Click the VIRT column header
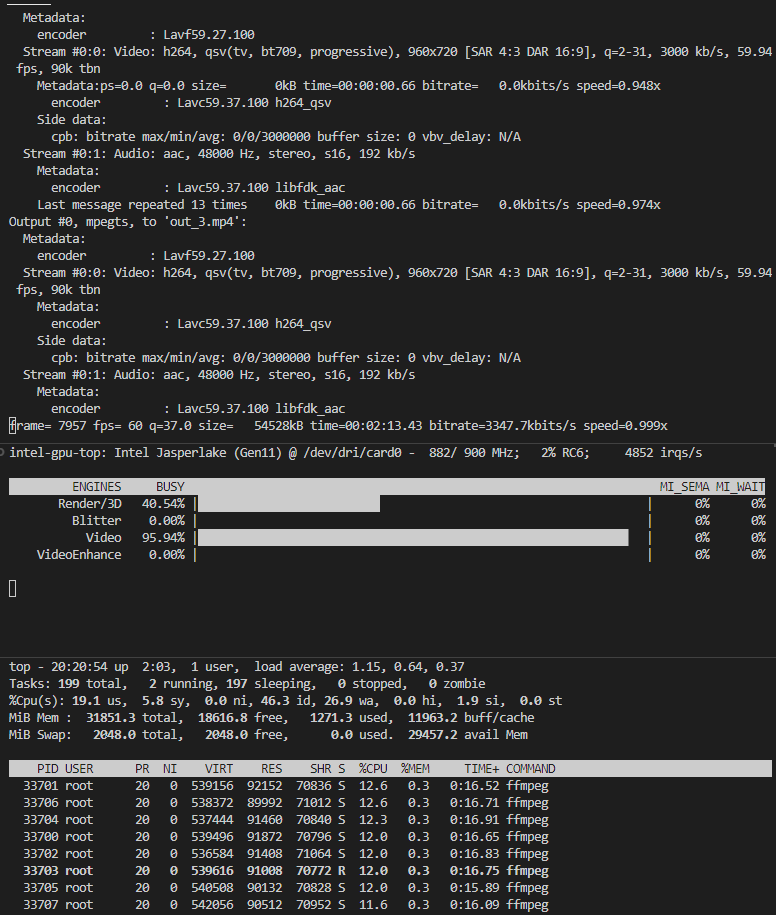This screenshot has height=915, width=776. 219,769
